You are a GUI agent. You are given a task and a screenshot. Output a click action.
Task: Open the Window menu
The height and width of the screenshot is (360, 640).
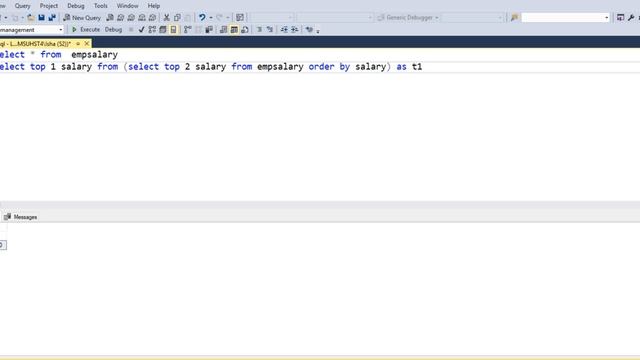[x=127, y=6]
